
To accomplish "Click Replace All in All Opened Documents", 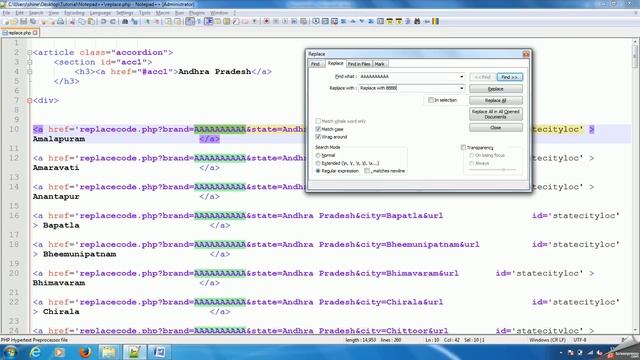I will click(496, 114).
